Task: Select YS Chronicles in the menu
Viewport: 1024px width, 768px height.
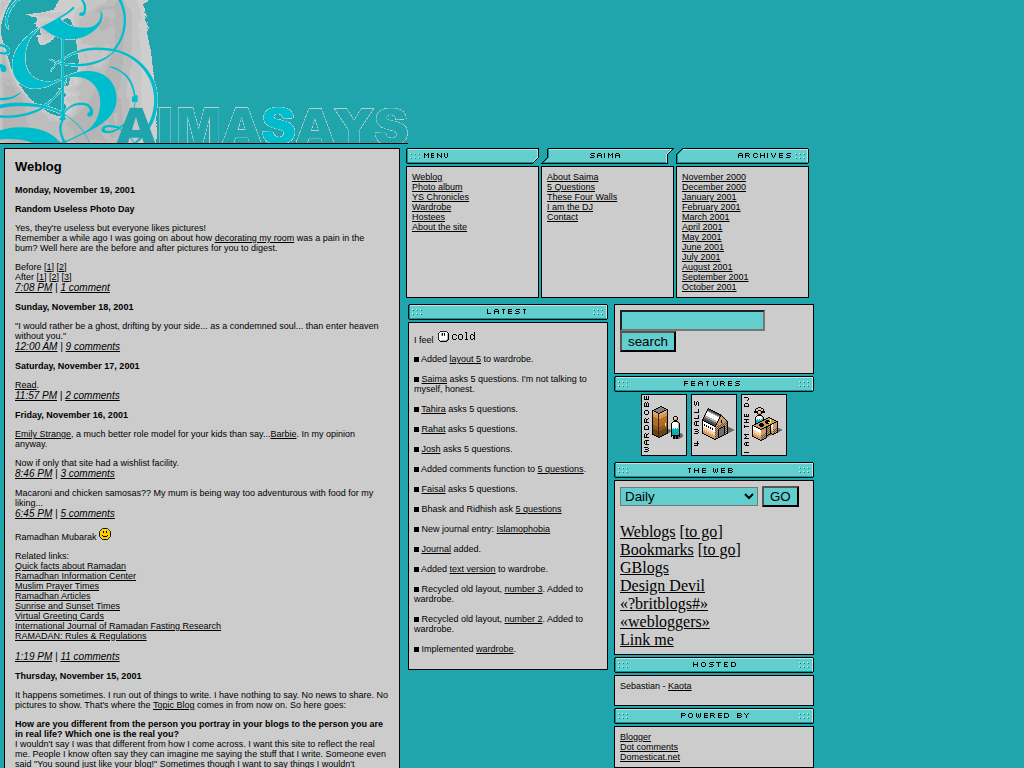Action: point(440,197)
